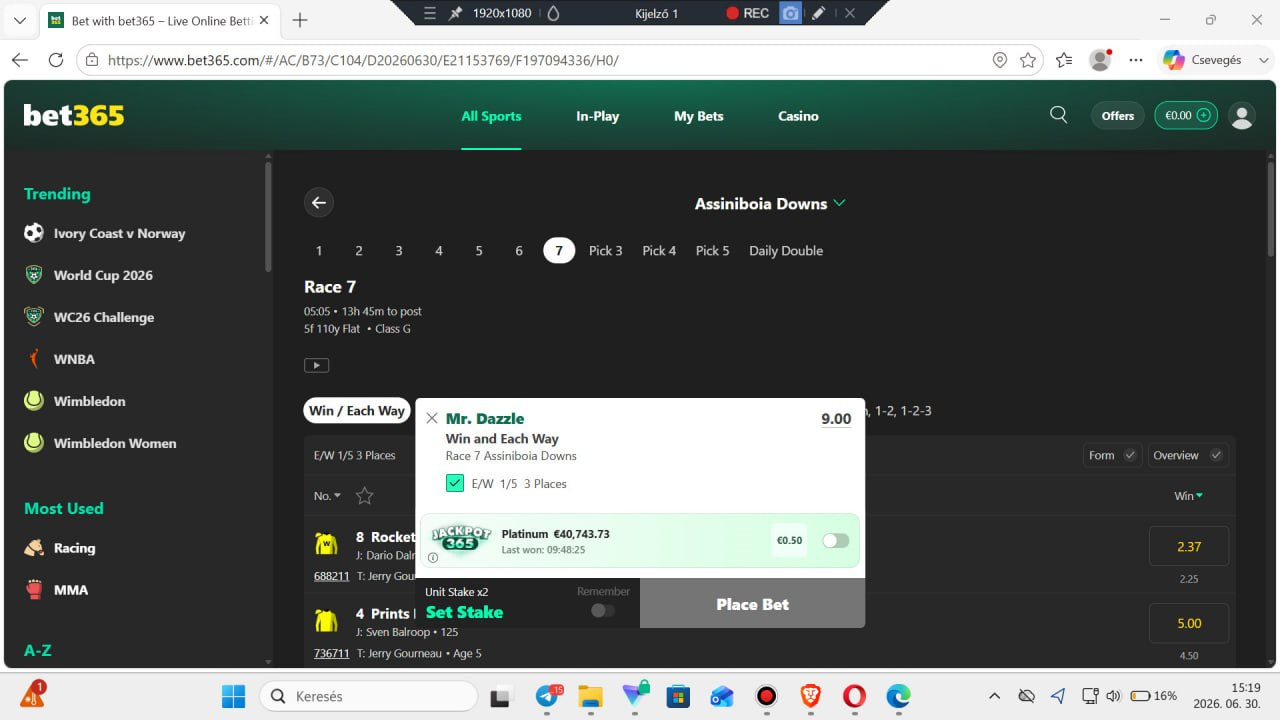Turn on the Remember stake toggle
The height and width of the screenshot is (720, 1280).
pos(602,610)
